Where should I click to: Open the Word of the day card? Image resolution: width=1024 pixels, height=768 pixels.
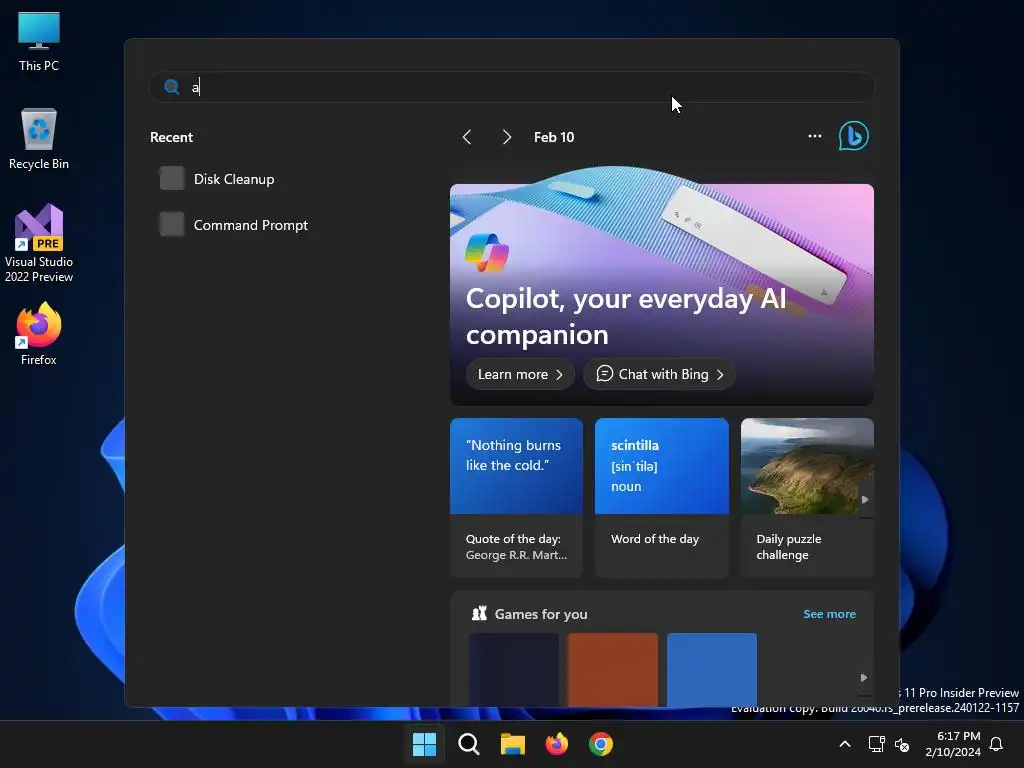click(662, 498)
